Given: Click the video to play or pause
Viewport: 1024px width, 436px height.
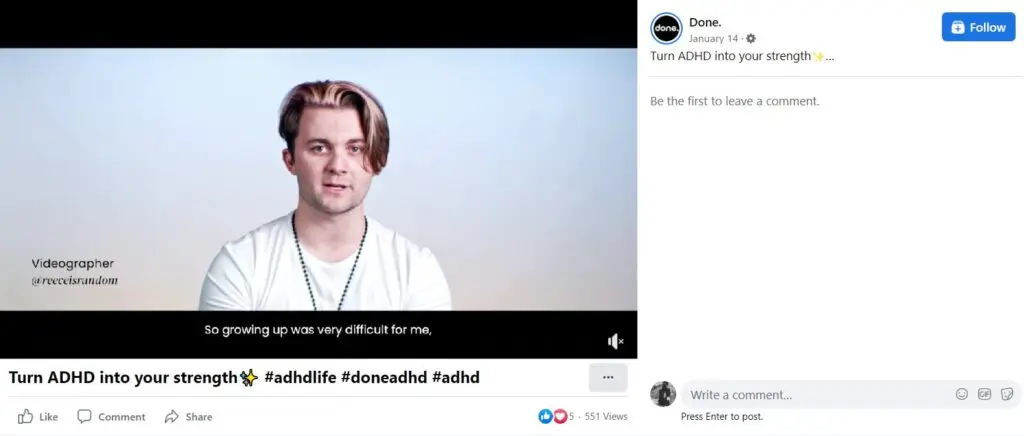Looking at the screenshot, I should point(318,179).
